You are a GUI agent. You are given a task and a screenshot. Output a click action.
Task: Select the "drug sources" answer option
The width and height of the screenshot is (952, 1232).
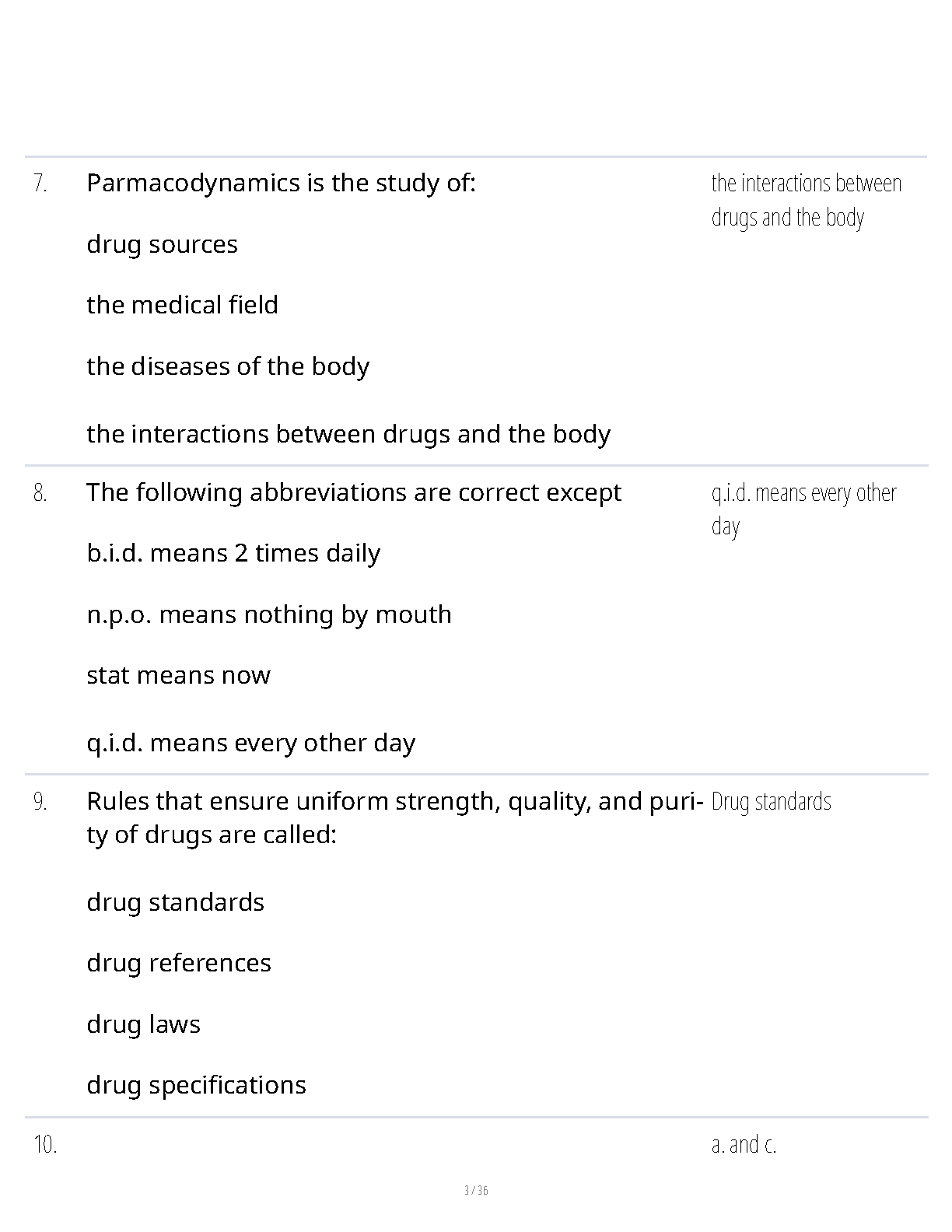[x=162, y=244]
